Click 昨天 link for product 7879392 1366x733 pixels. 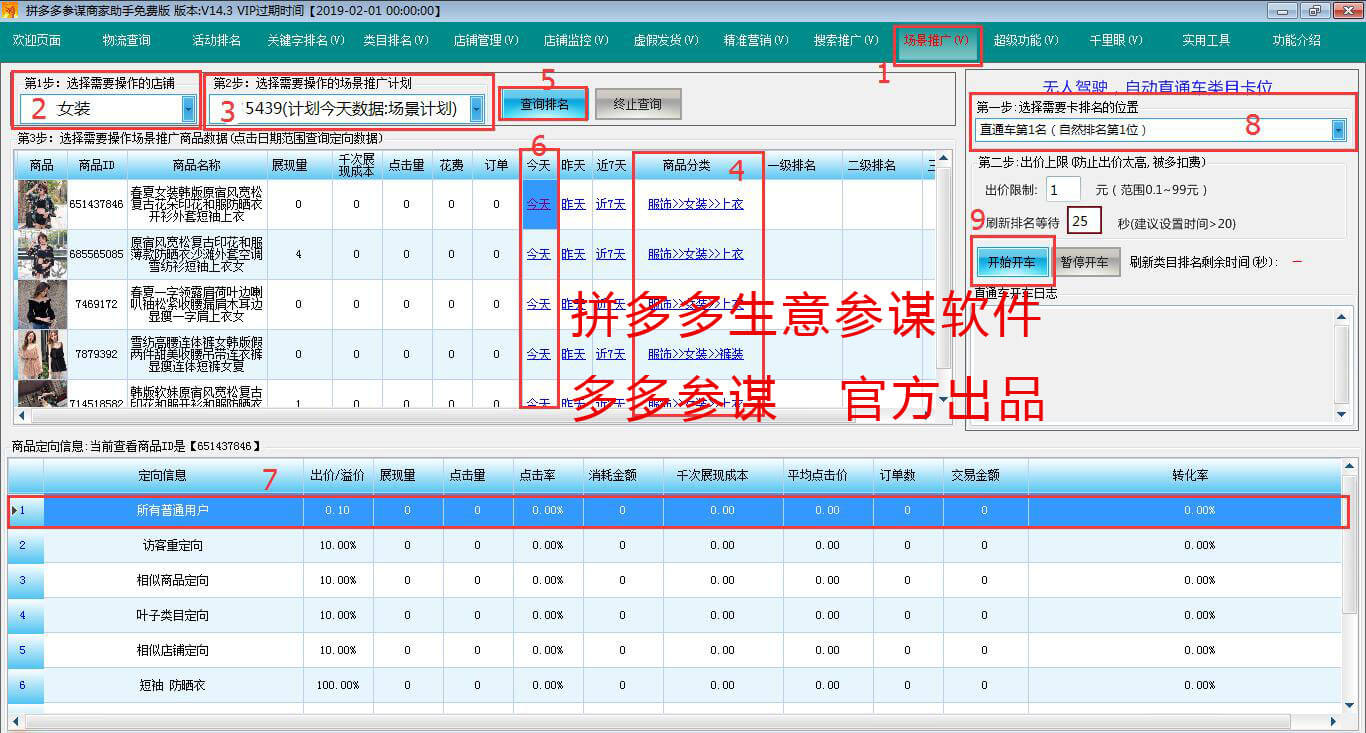pyautogui.click(x=573, y=354)
